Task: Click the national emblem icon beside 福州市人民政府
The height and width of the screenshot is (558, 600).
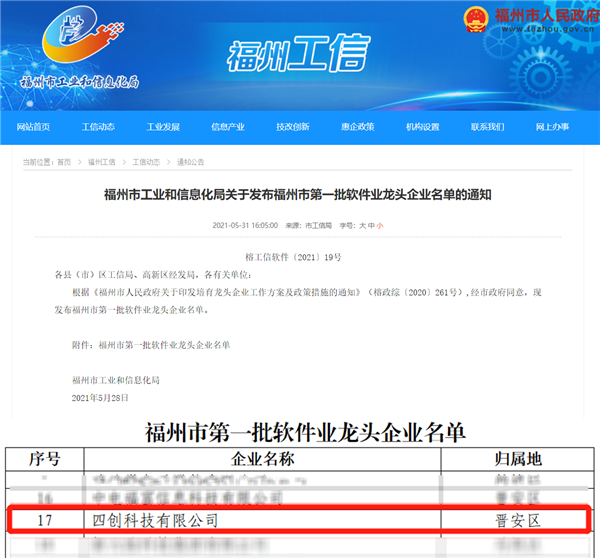Action: tap(476, 19)
